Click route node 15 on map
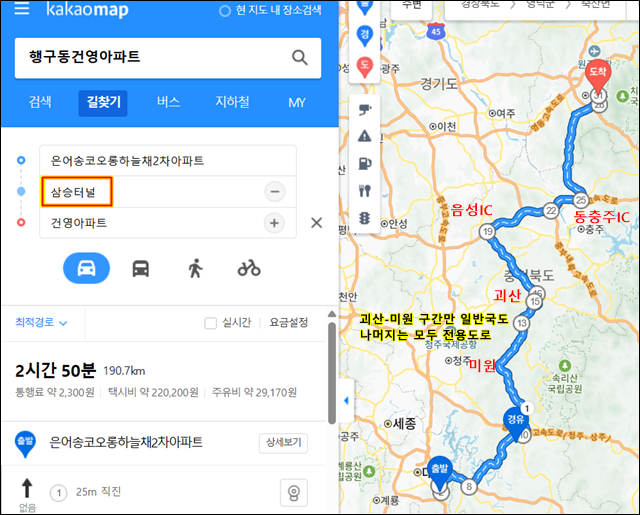Screen dimensions: 640x515 534,302
